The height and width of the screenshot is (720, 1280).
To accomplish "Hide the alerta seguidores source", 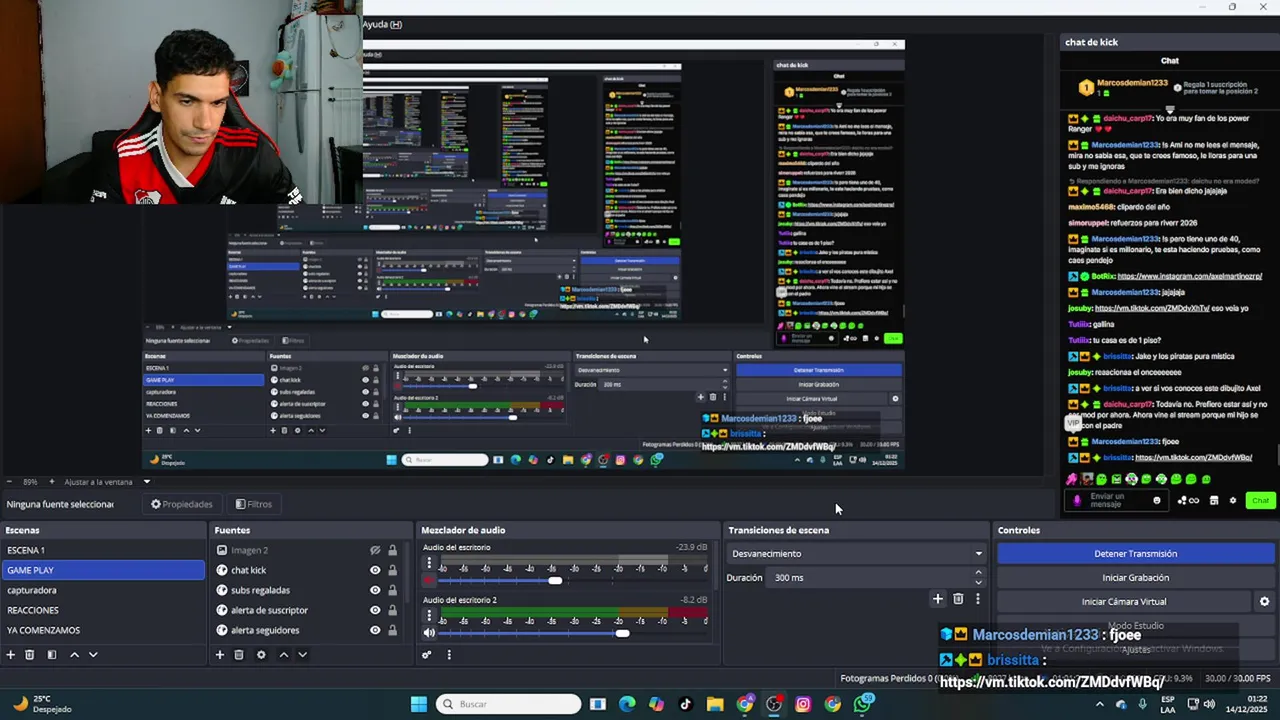I will [x=375, y=630].
